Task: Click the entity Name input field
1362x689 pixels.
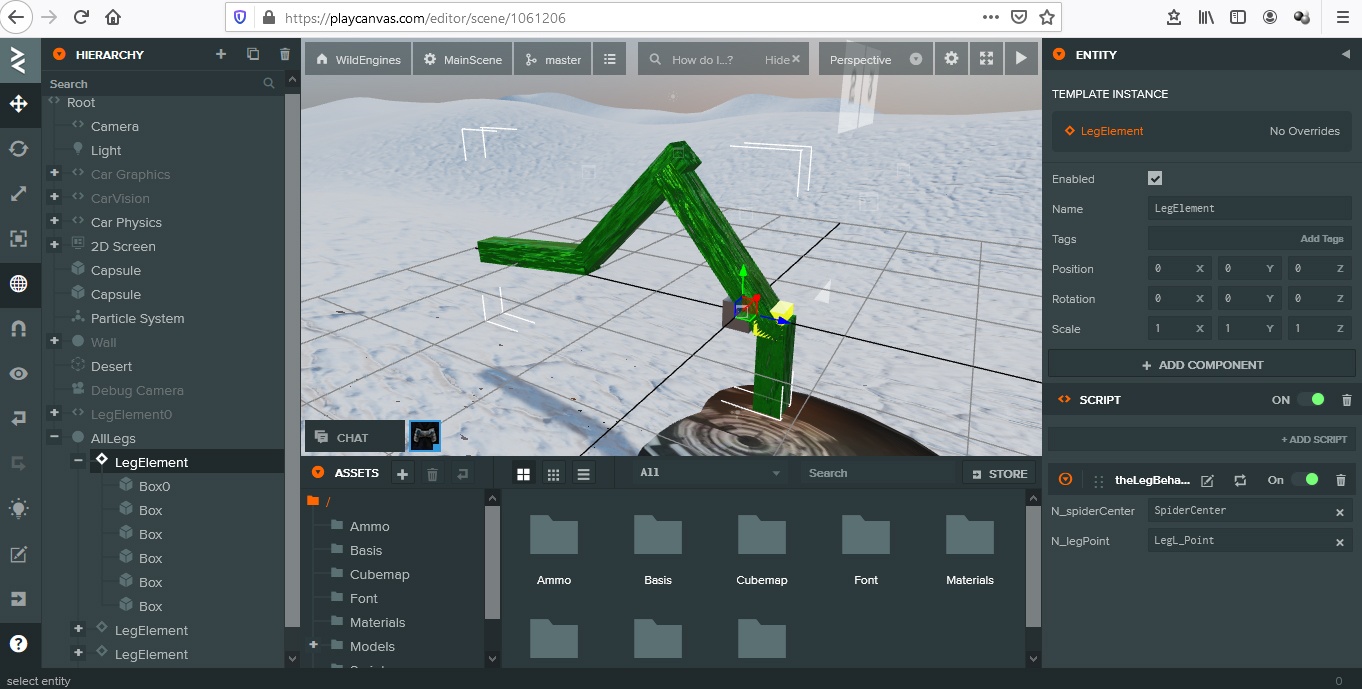Action: pos(1249,209)
